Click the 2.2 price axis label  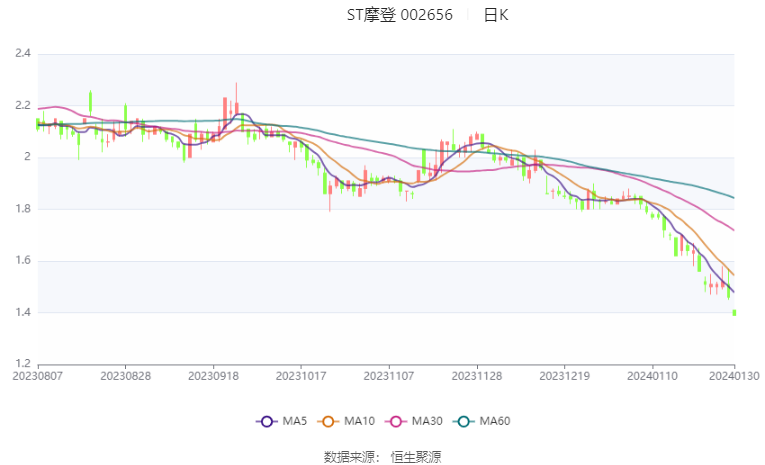(23, 105)
